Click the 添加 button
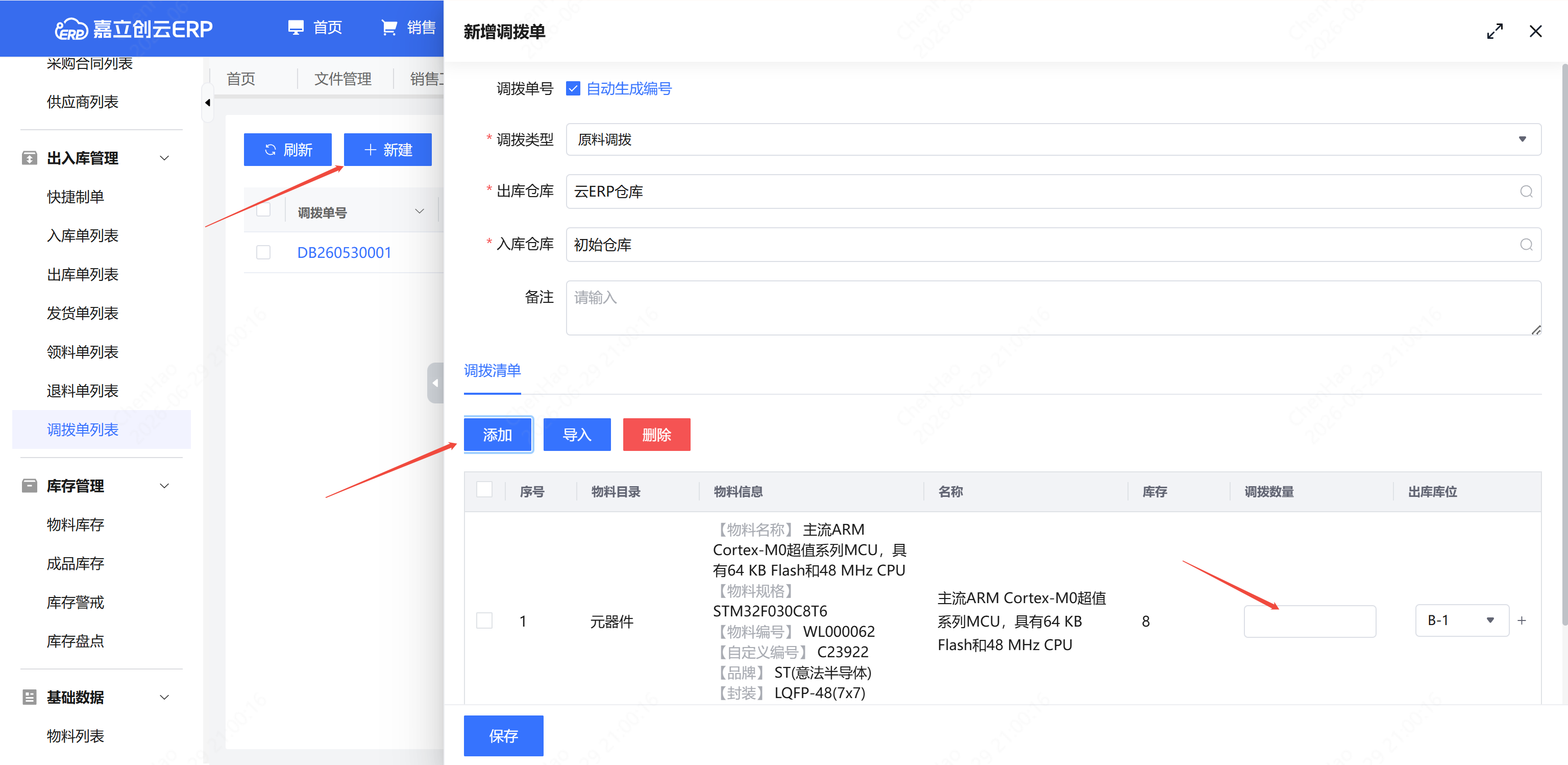The height and width of the screenshot is (765, 1568). 498,435
